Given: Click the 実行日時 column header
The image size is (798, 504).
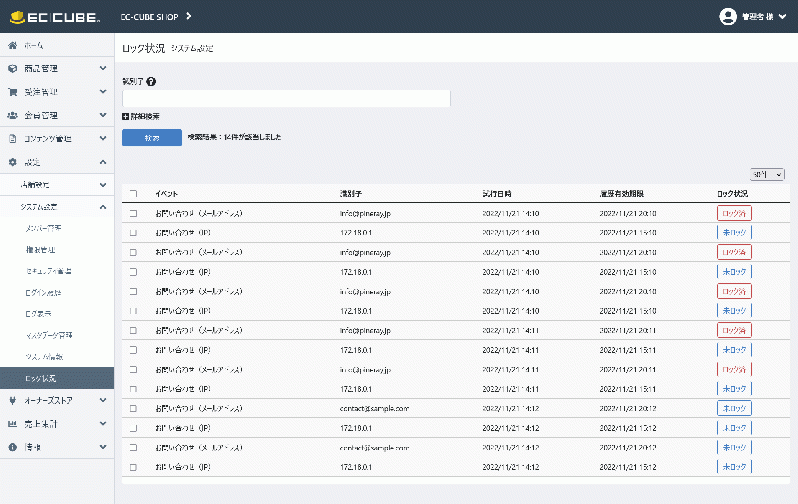Looking at the screenshot, I should tap(497, 193).
